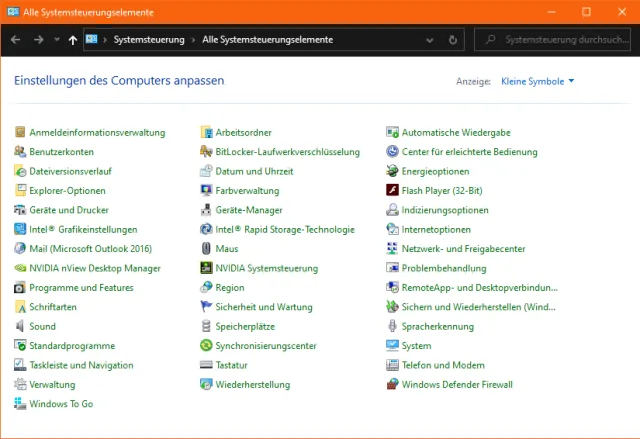Click the Windows Defender Firewall icon
This screenshot has width=640, height=439.
pyautogui.click(x=393, y=384)
